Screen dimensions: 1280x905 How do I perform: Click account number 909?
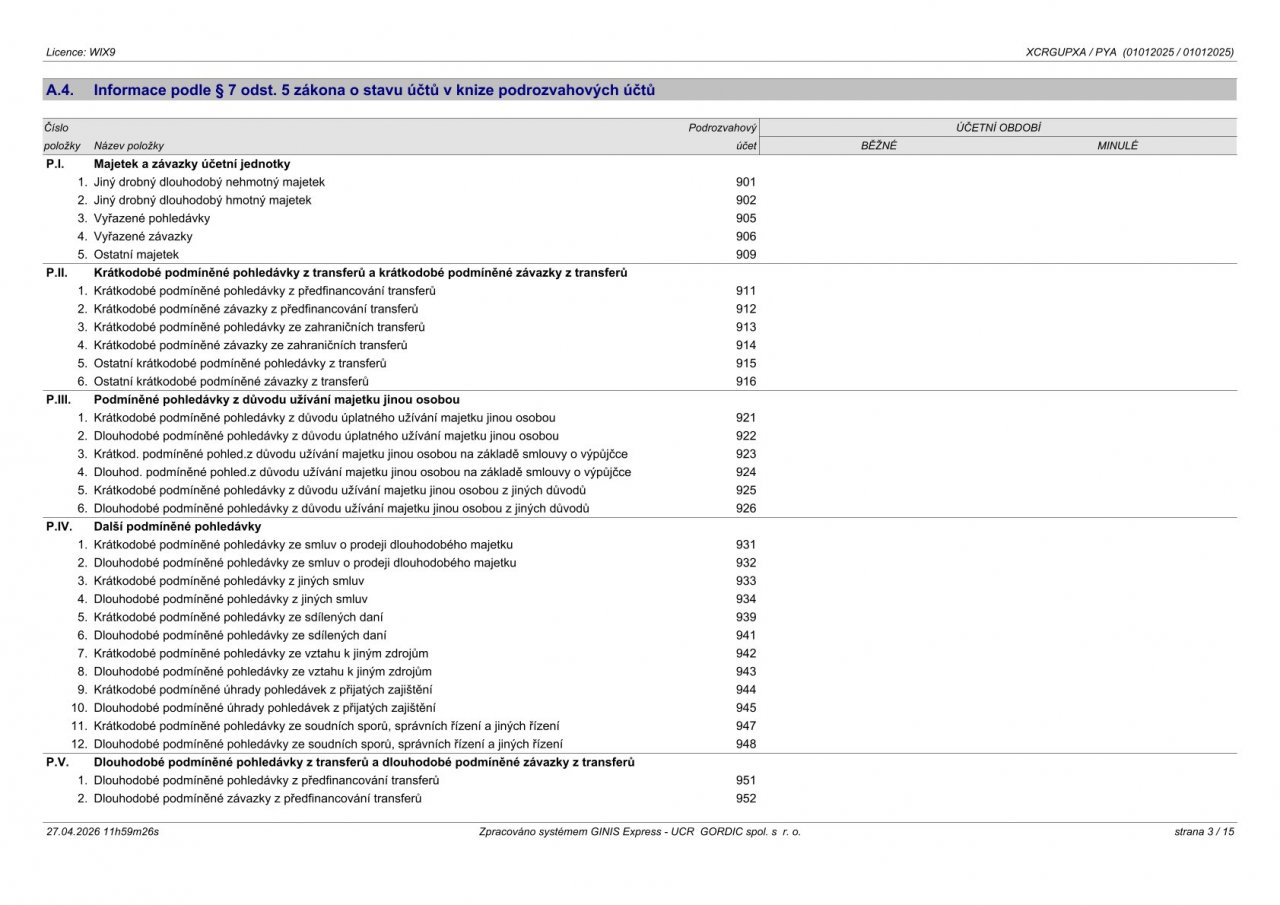745,255
